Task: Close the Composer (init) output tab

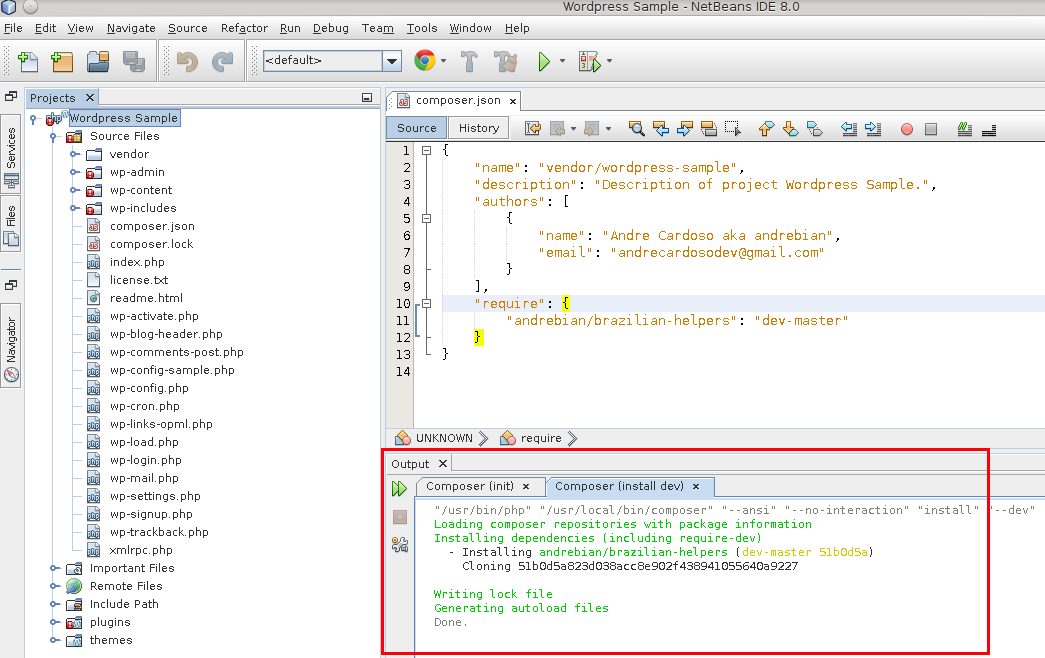Action: click(526, 487)
